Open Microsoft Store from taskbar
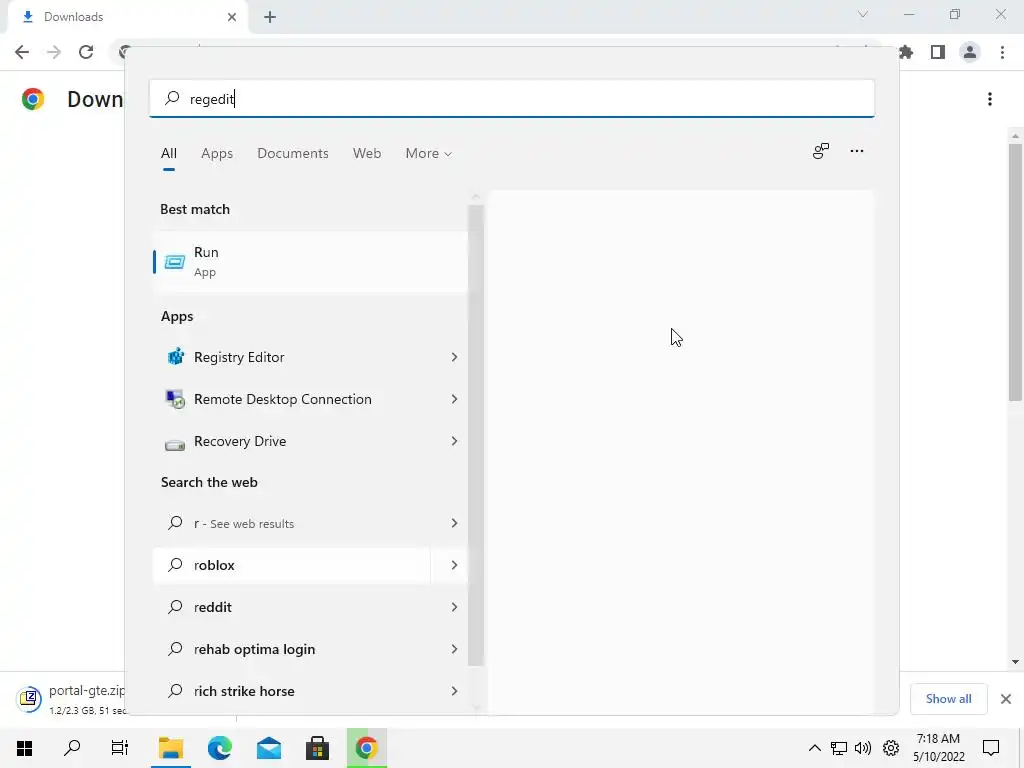 [x=317, y=748]
